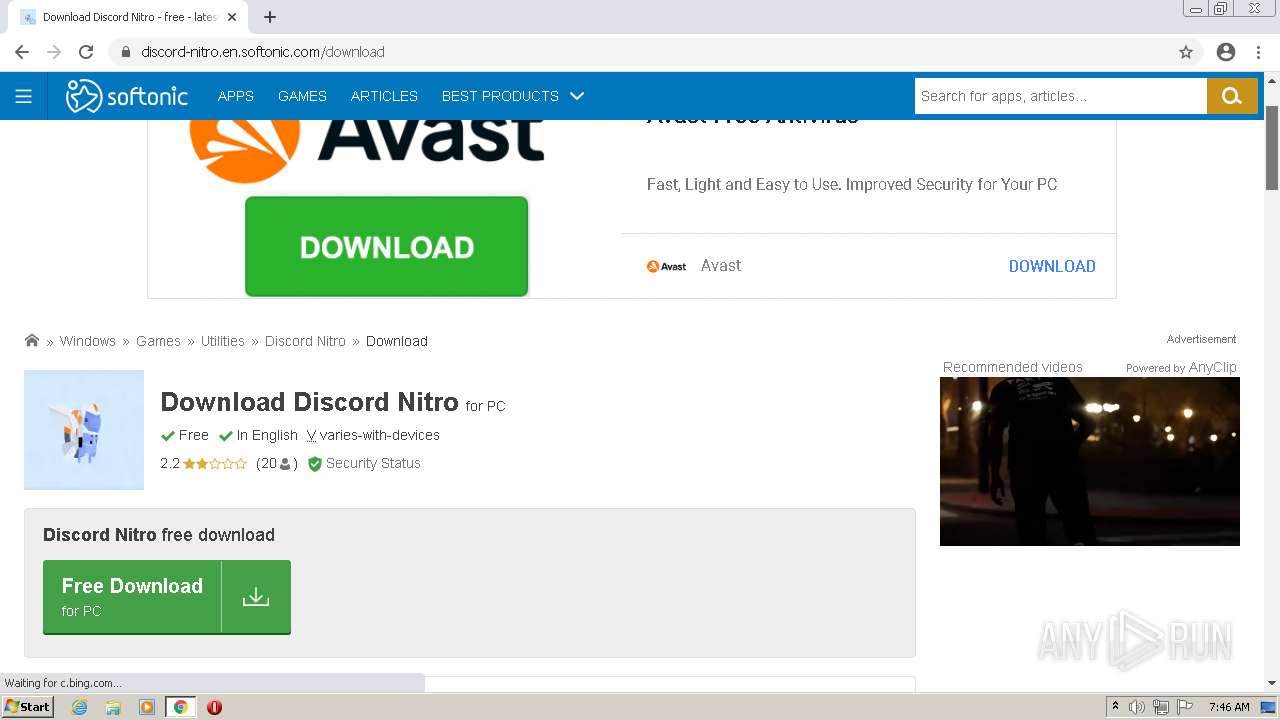1280x720 pixels.
Task: Click the browser address bar URL
Action: click(x=263, y=52)
